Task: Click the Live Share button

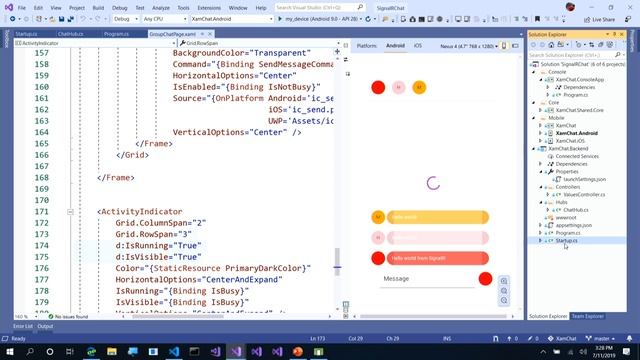Action: point(599,20)
